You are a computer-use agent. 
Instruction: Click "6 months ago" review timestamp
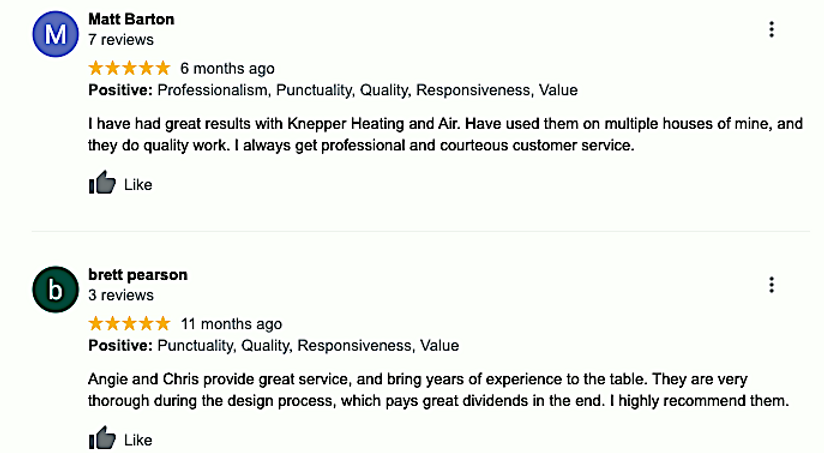click(227, 69)
